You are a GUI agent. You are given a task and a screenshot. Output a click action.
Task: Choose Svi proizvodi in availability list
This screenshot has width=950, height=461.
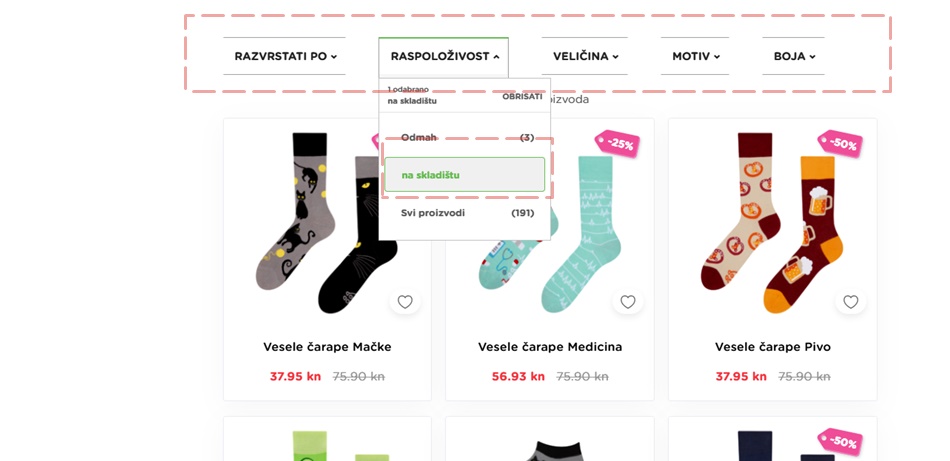(x=465, y=213)
